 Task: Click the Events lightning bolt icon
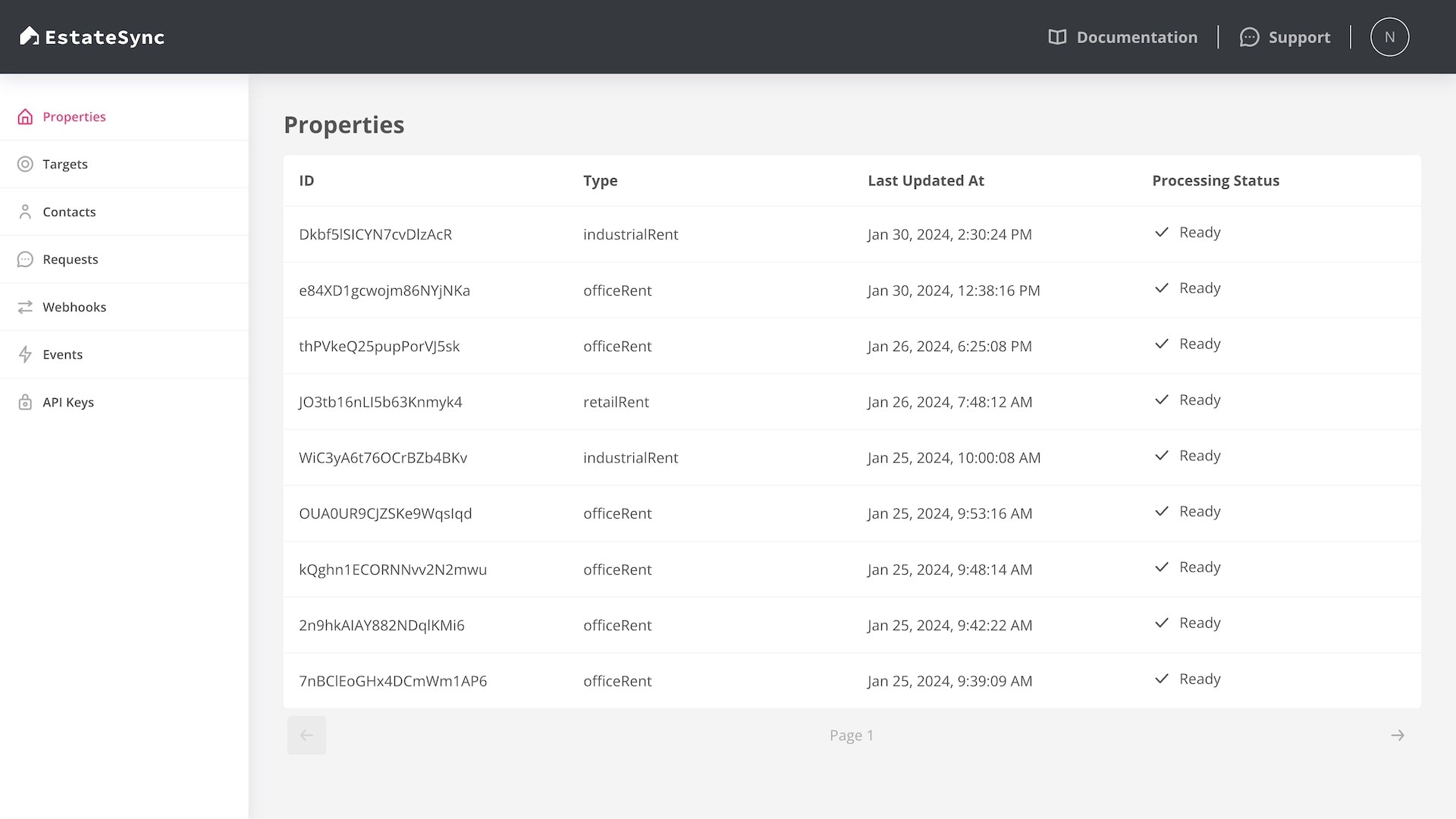click(x=25, y=355)
